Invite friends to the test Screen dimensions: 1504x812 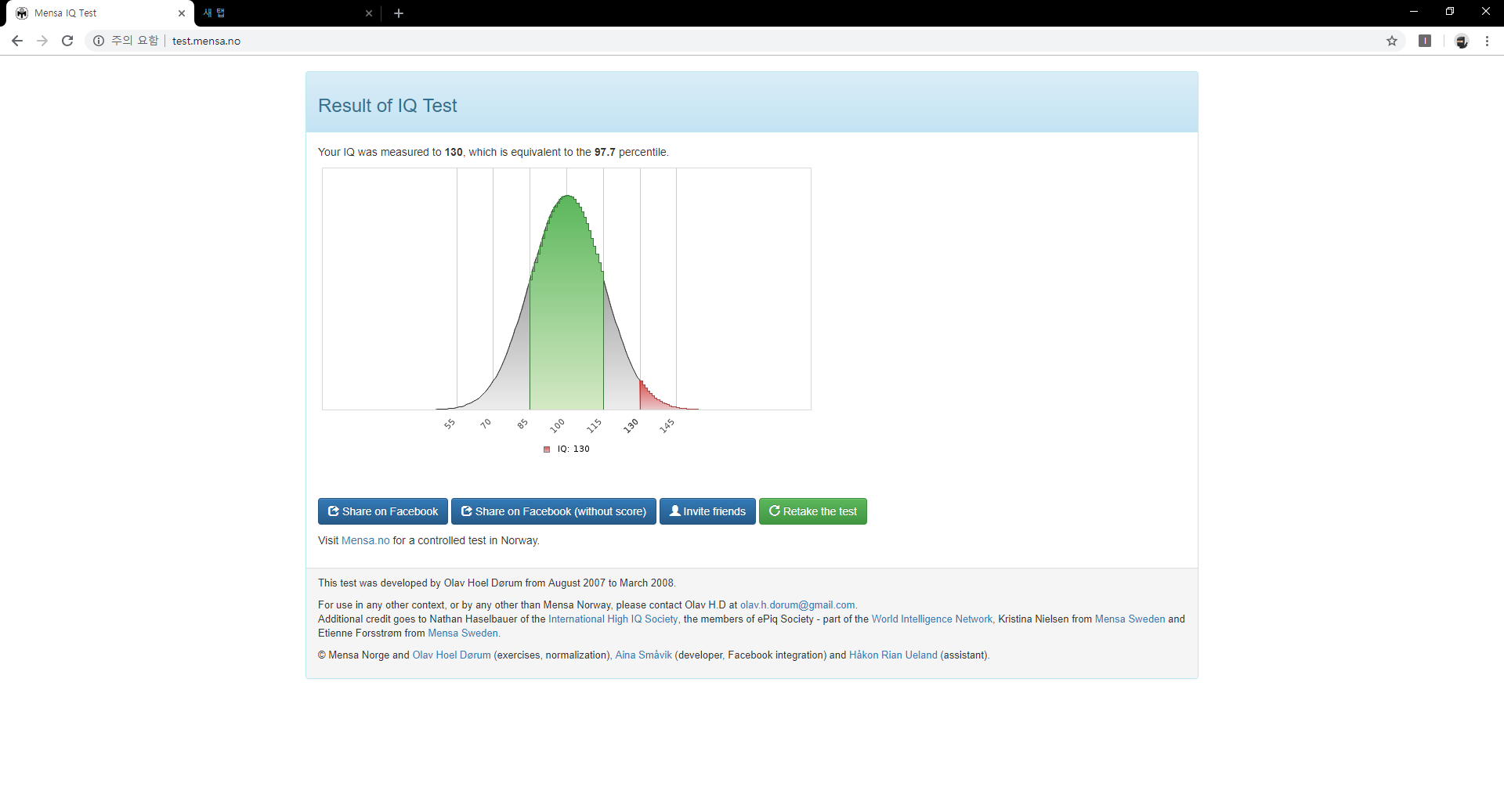tap(707, 511)
